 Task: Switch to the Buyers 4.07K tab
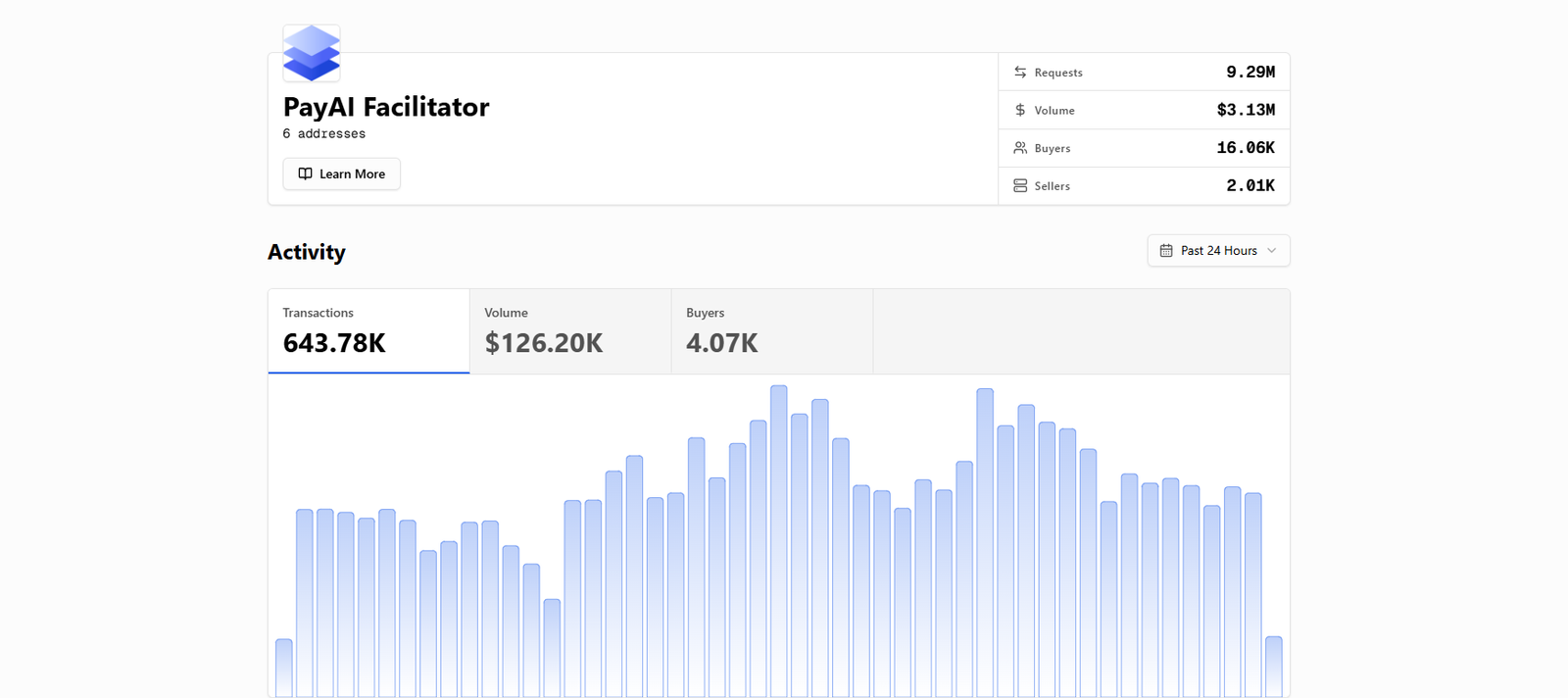coord(772,331)
